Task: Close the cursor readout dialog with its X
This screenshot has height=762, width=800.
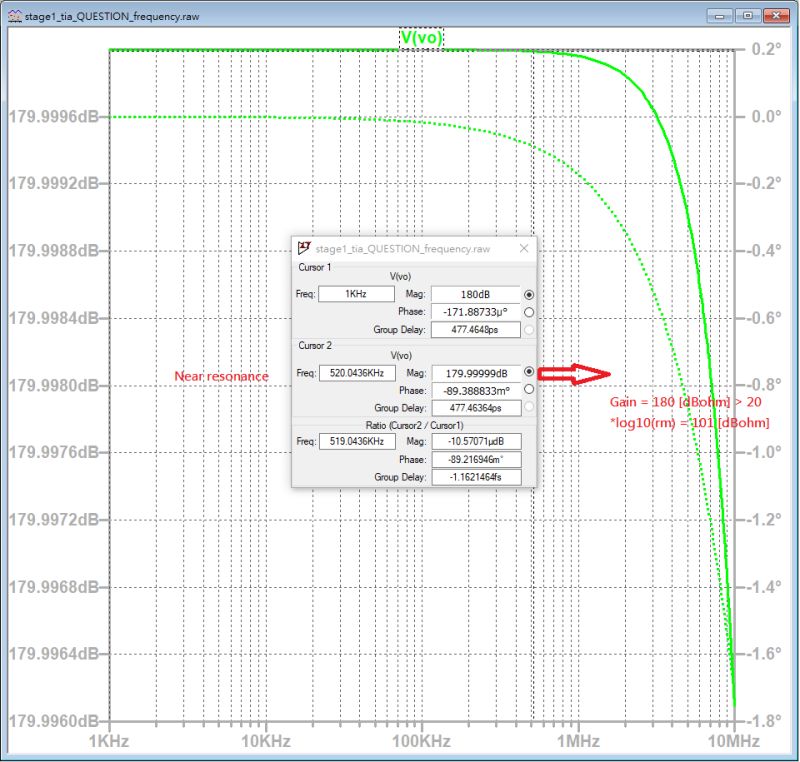Action: point(524,248)
